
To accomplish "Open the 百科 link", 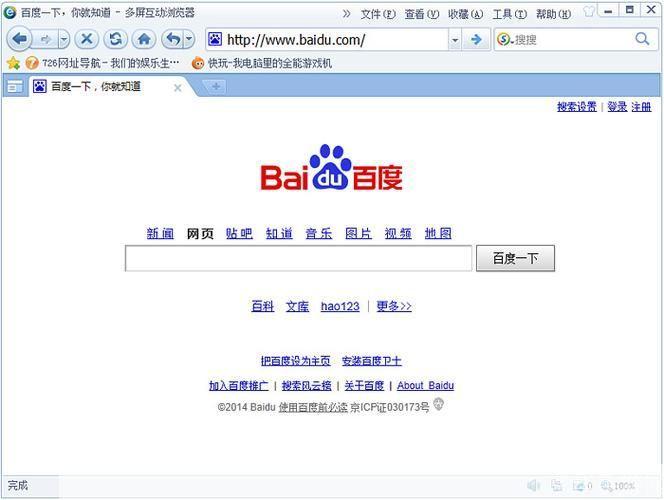I will click(263, 306).
